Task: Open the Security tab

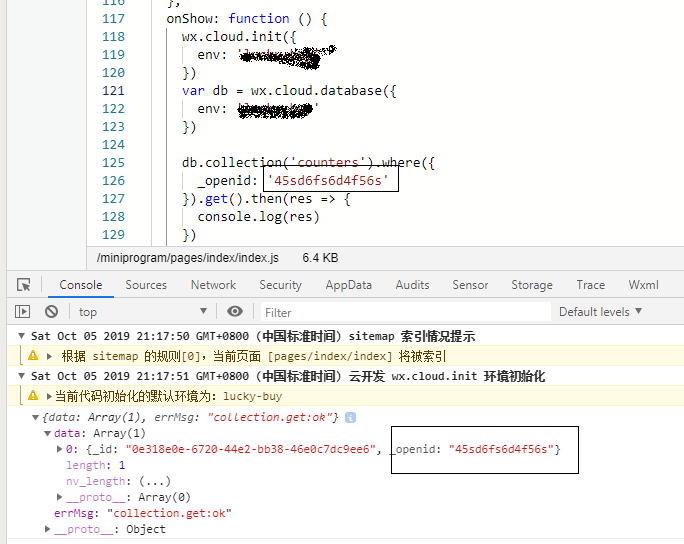Action: 280,285
